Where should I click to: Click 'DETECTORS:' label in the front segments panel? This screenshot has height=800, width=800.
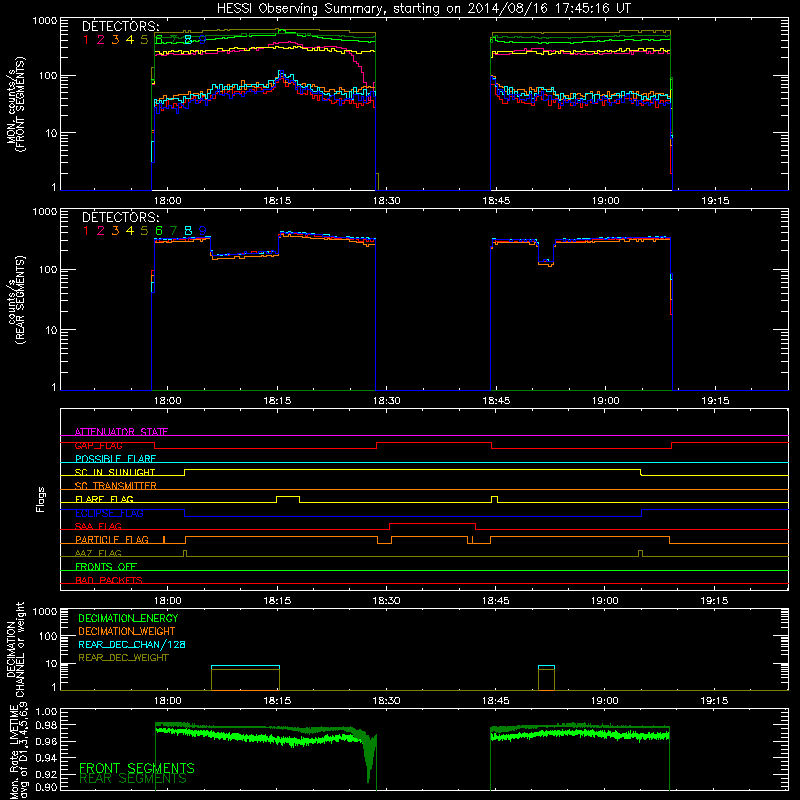coord(120,26)
